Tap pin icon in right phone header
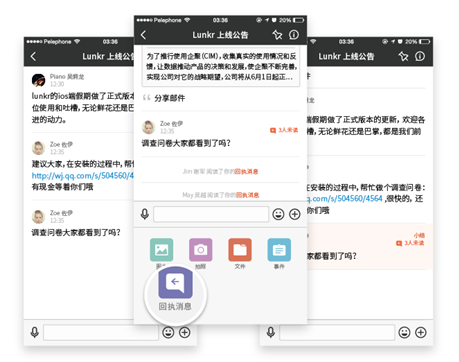The image size is (459, 362). [403, 56]
